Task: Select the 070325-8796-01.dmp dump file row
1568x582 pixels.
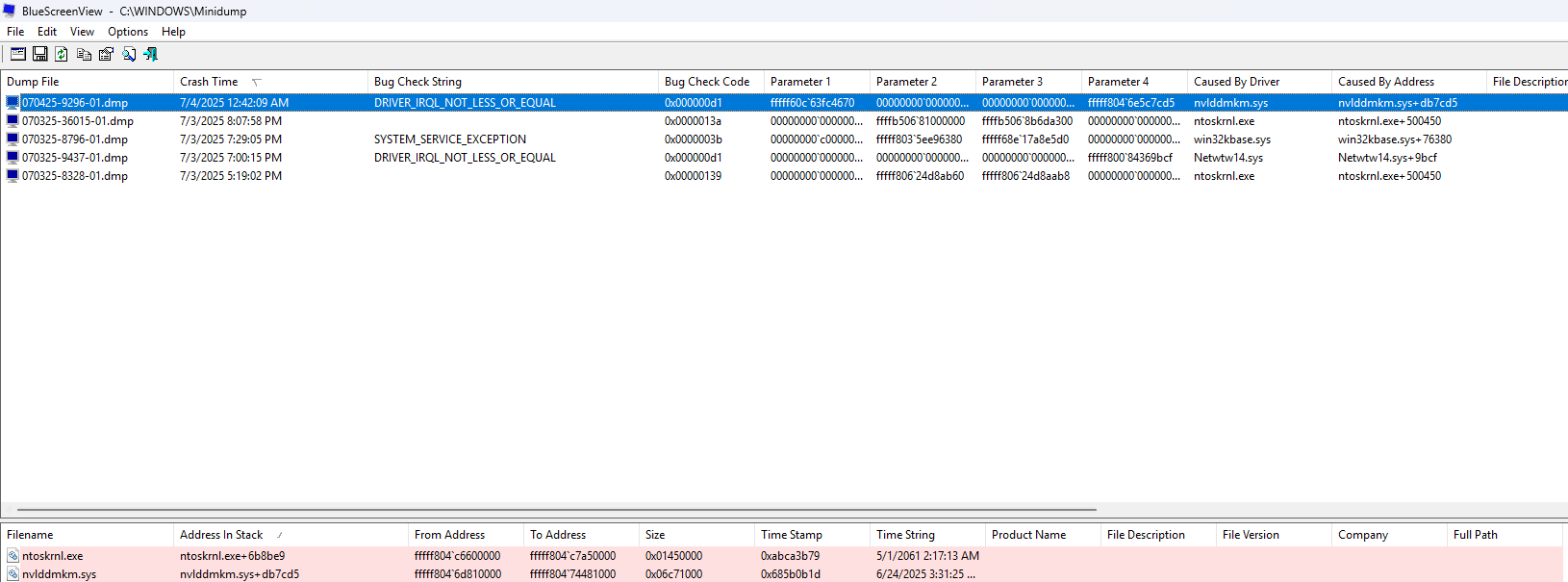Action: click(784, 139)
